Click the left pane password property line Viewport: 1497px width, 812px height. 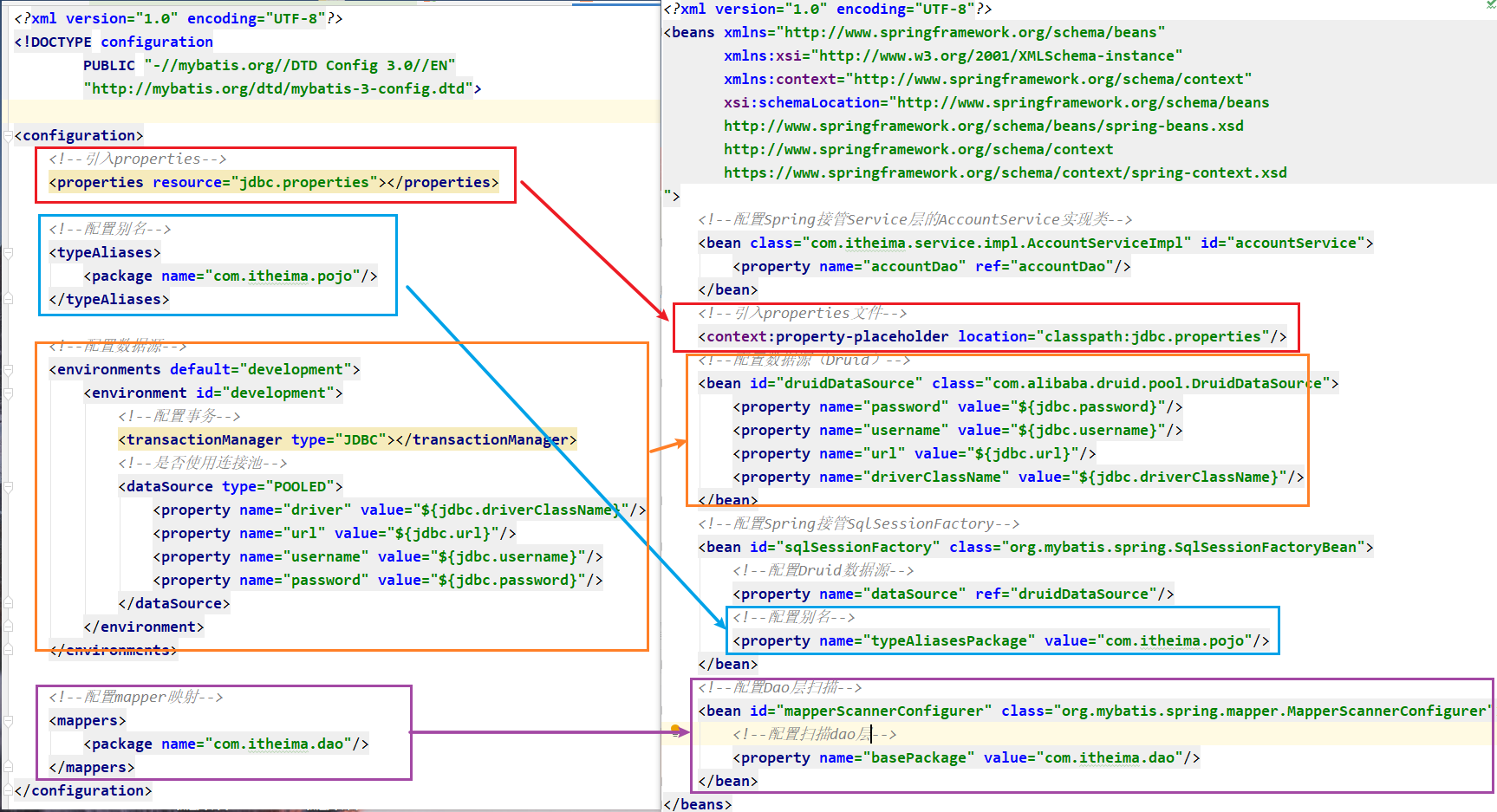(x=378, y=580)
